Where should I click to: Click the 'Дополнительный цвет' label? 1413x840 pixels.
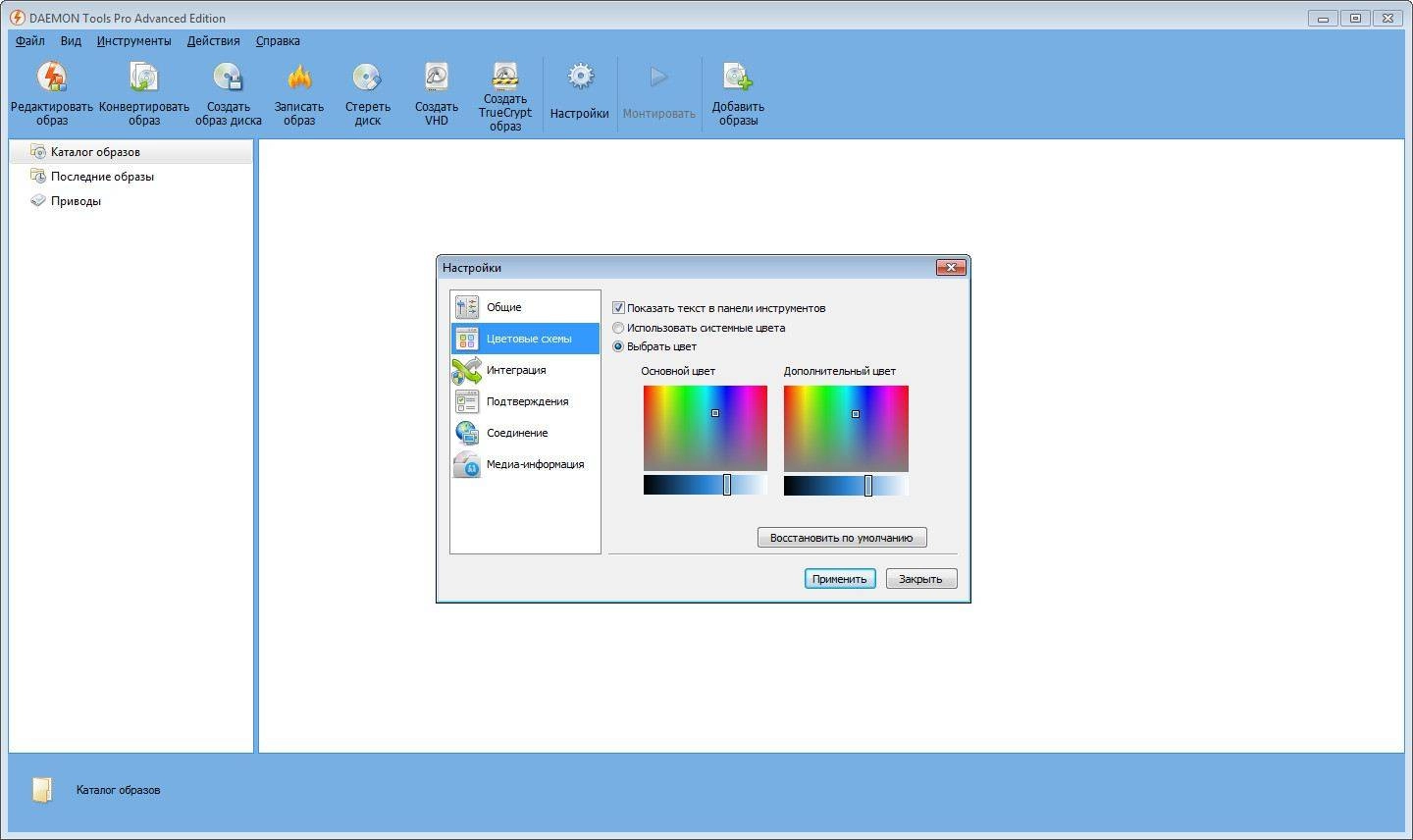840,371
